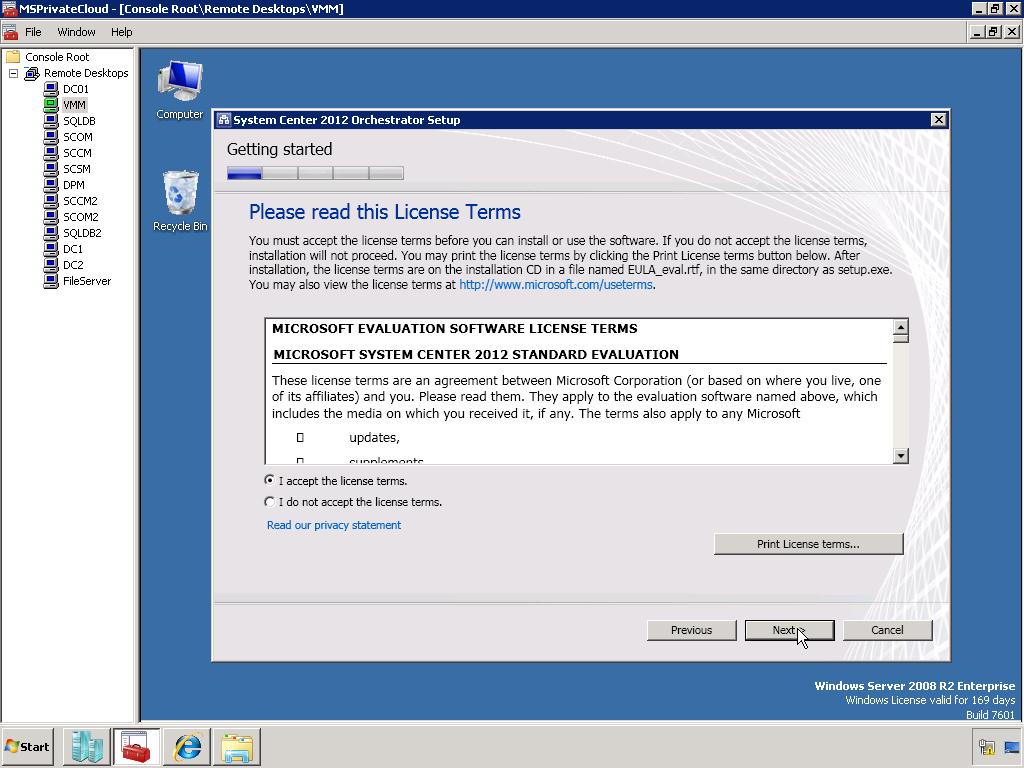The image size is (1024, 768).
Task: Open the microsoft.com/useterms link
Action: (x=556, y=285)
